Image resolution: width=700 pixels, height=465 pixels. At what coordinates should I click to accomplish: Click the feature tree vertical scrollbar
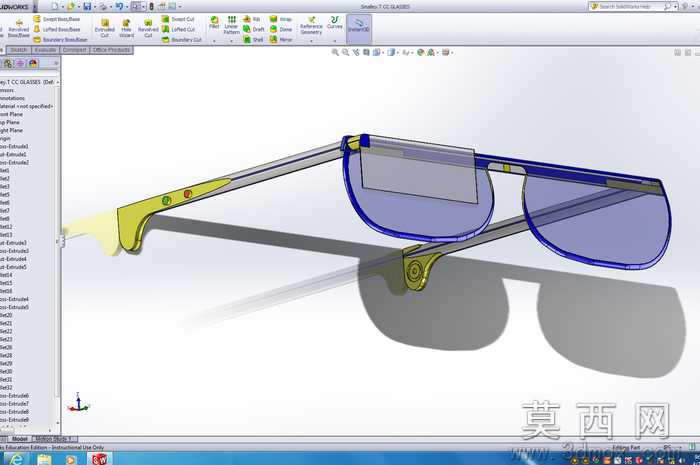coord(58,250)
